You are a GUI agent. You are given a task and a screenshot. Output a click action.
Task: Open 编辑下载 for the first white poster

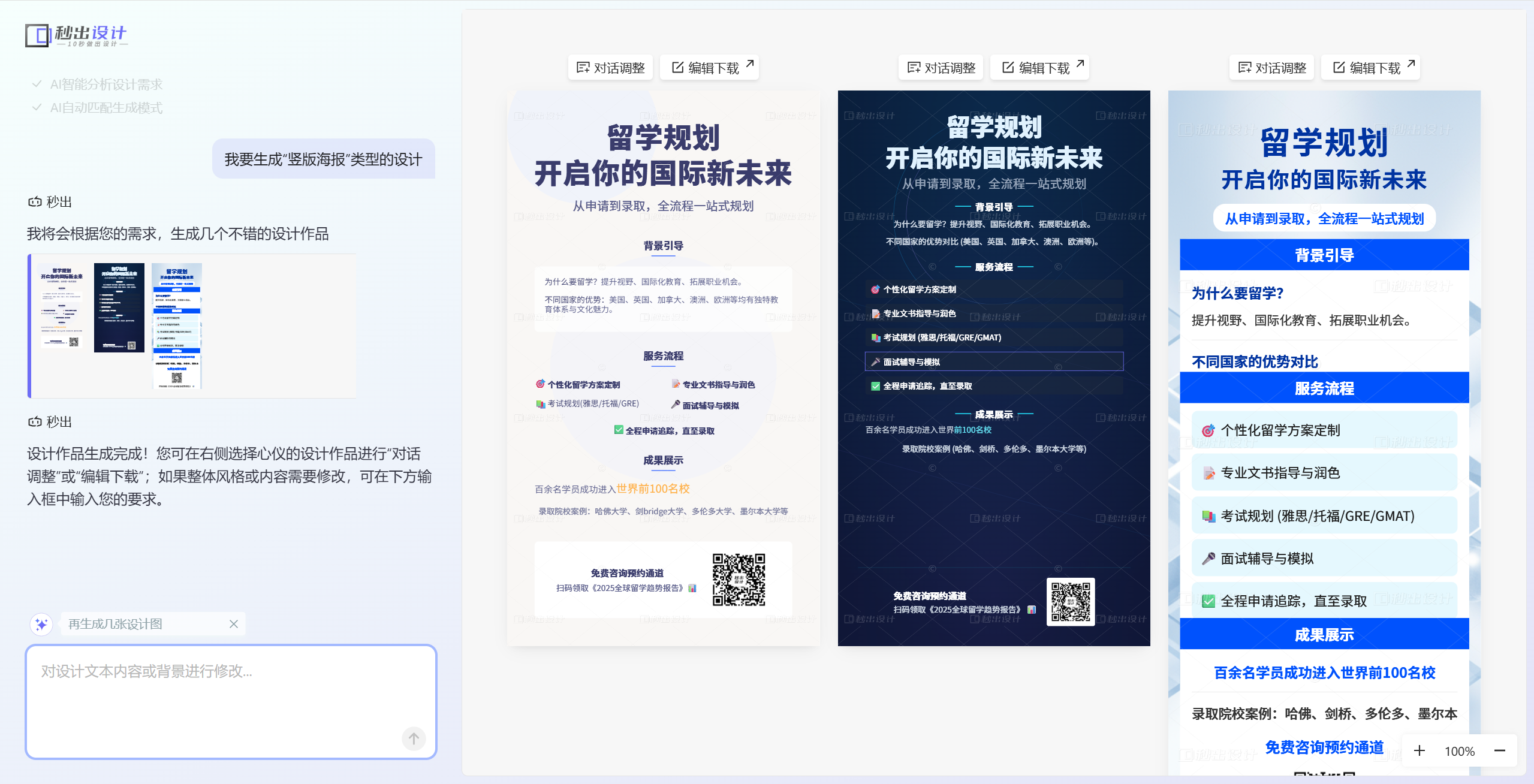[x=710, y=68]
